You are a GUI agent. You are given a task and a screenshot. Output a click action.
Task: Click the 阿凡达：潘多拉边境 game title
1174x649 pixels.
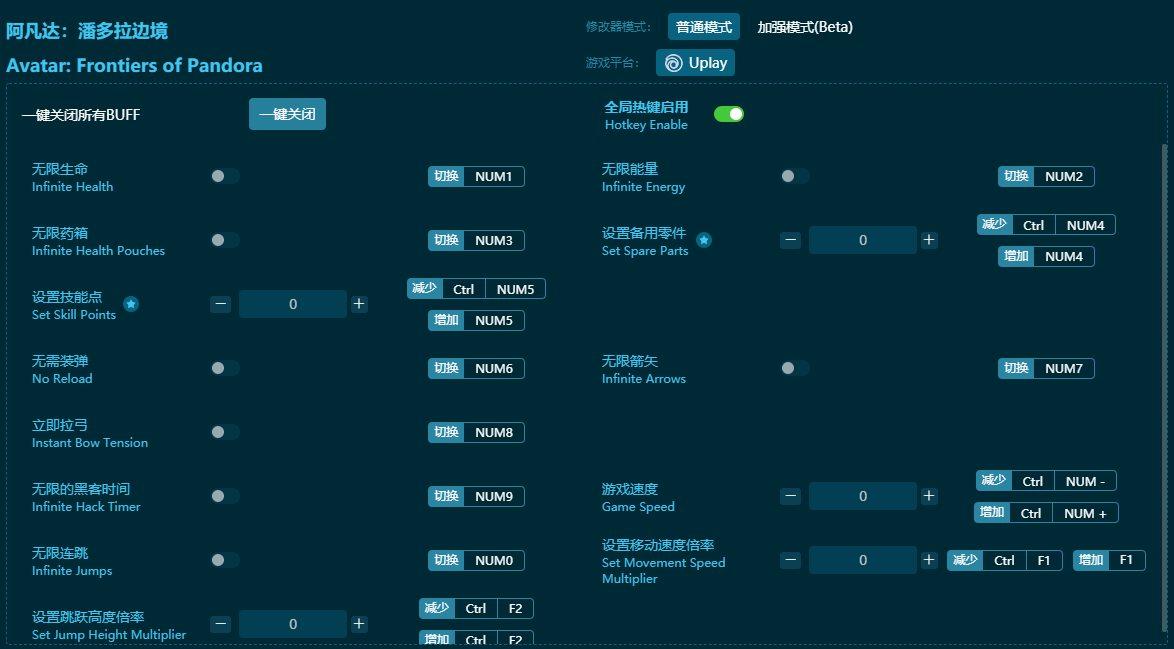[x=87, y=31]
